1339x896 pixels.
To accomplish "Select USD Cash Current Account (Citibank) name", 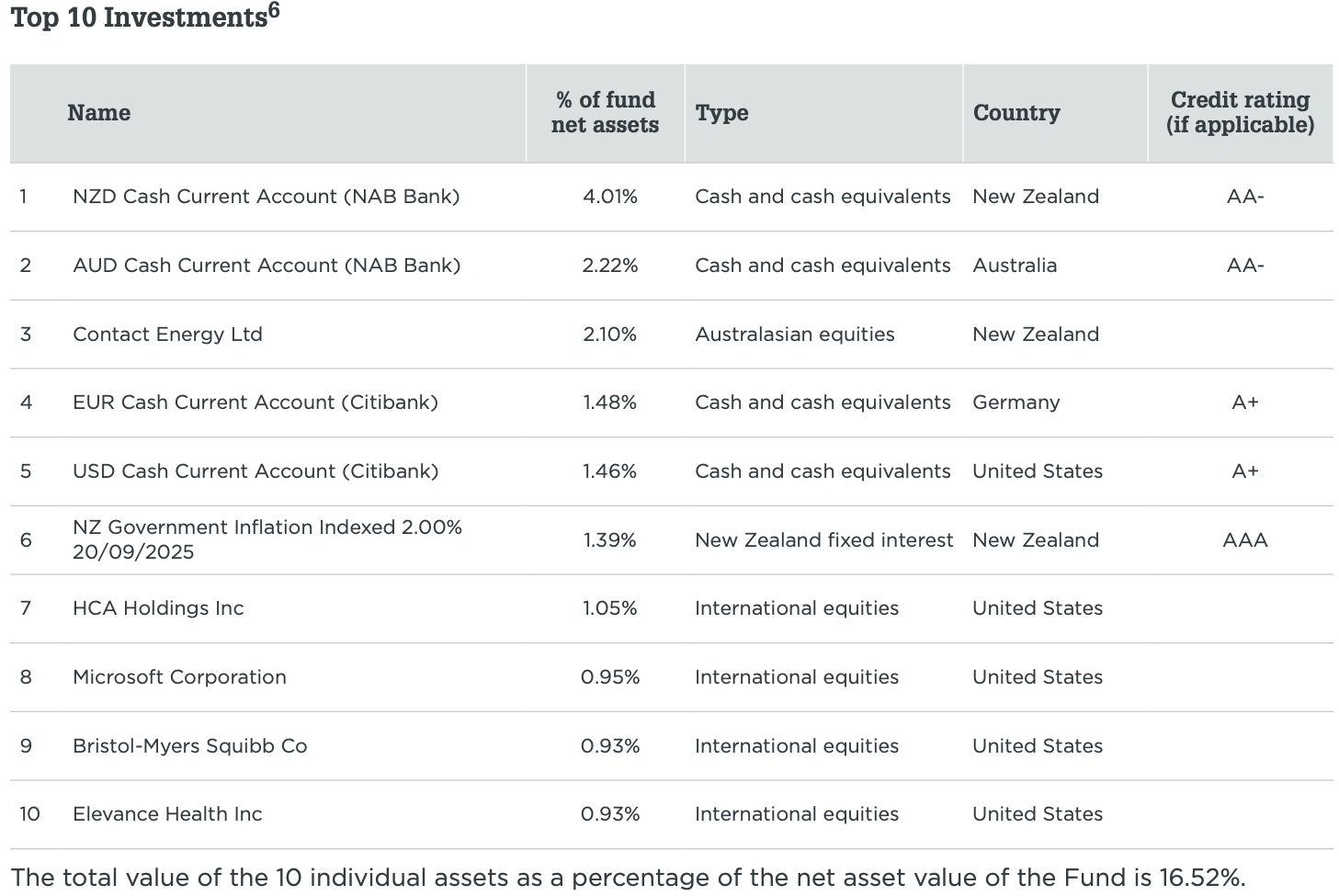I will 255,471.
